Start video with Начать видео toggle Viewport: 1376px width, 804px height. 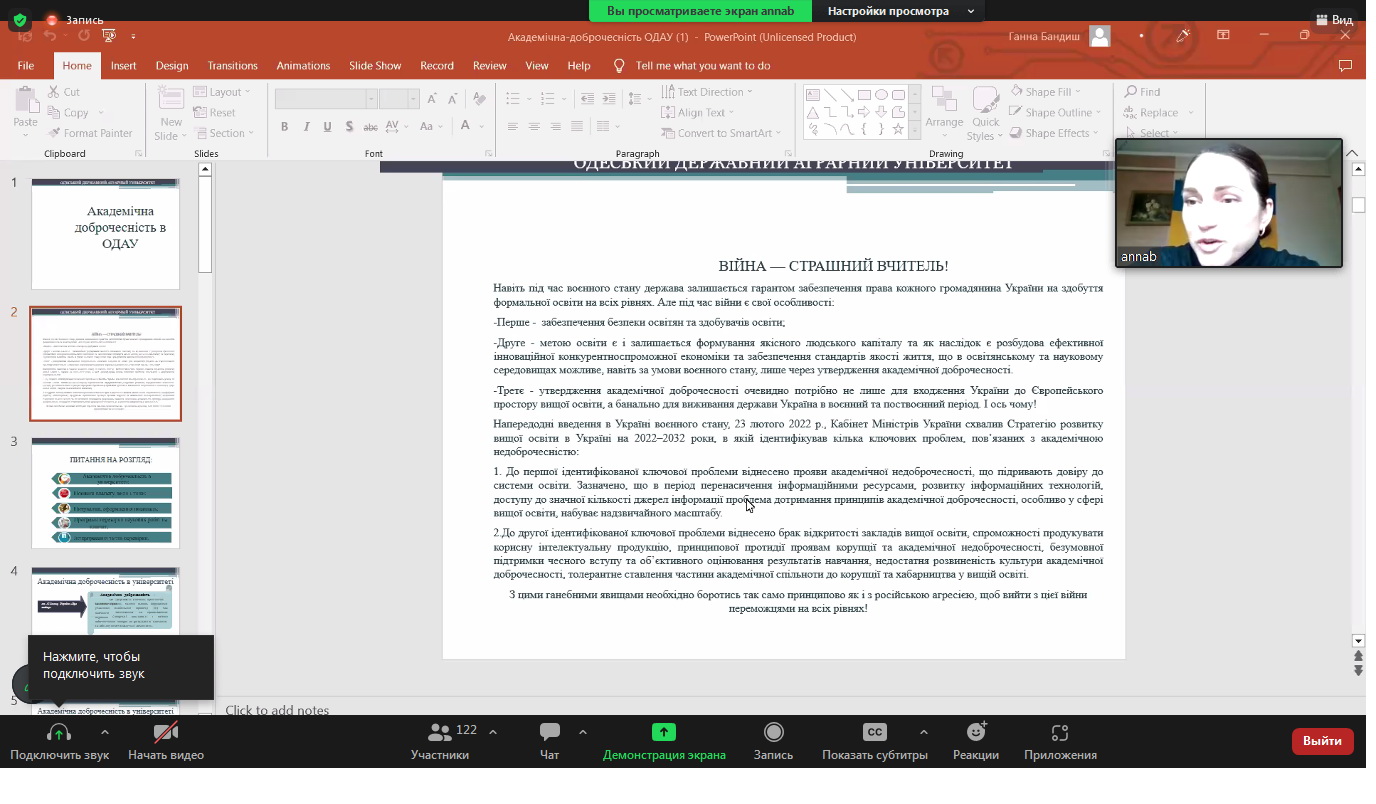[166, 733]
